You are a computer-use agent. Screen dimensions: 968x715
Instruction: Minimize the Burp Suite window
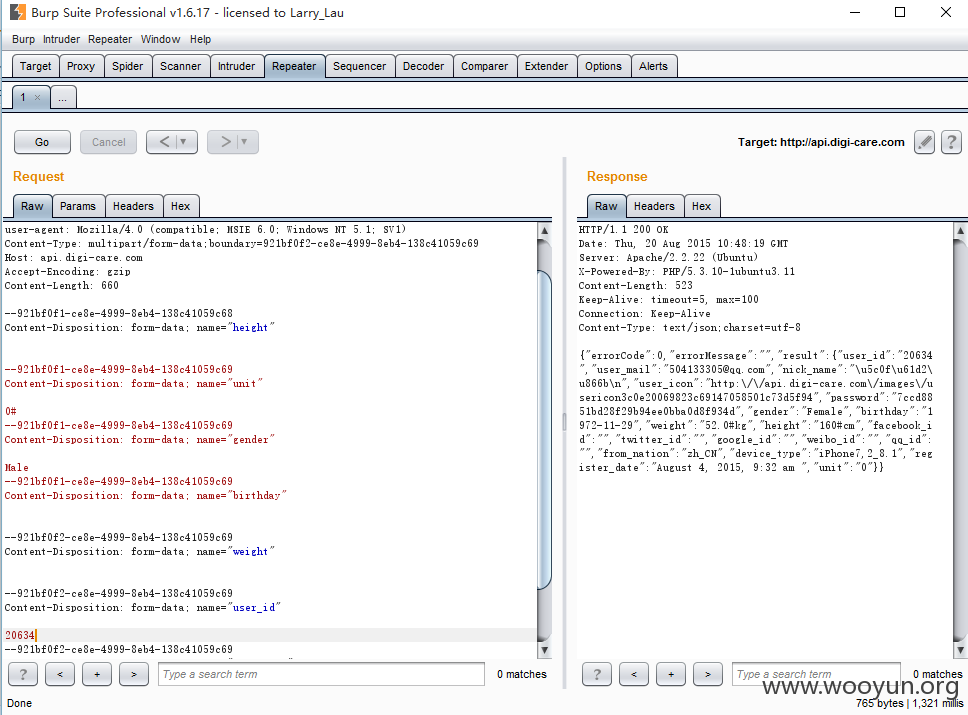(855, 12)
